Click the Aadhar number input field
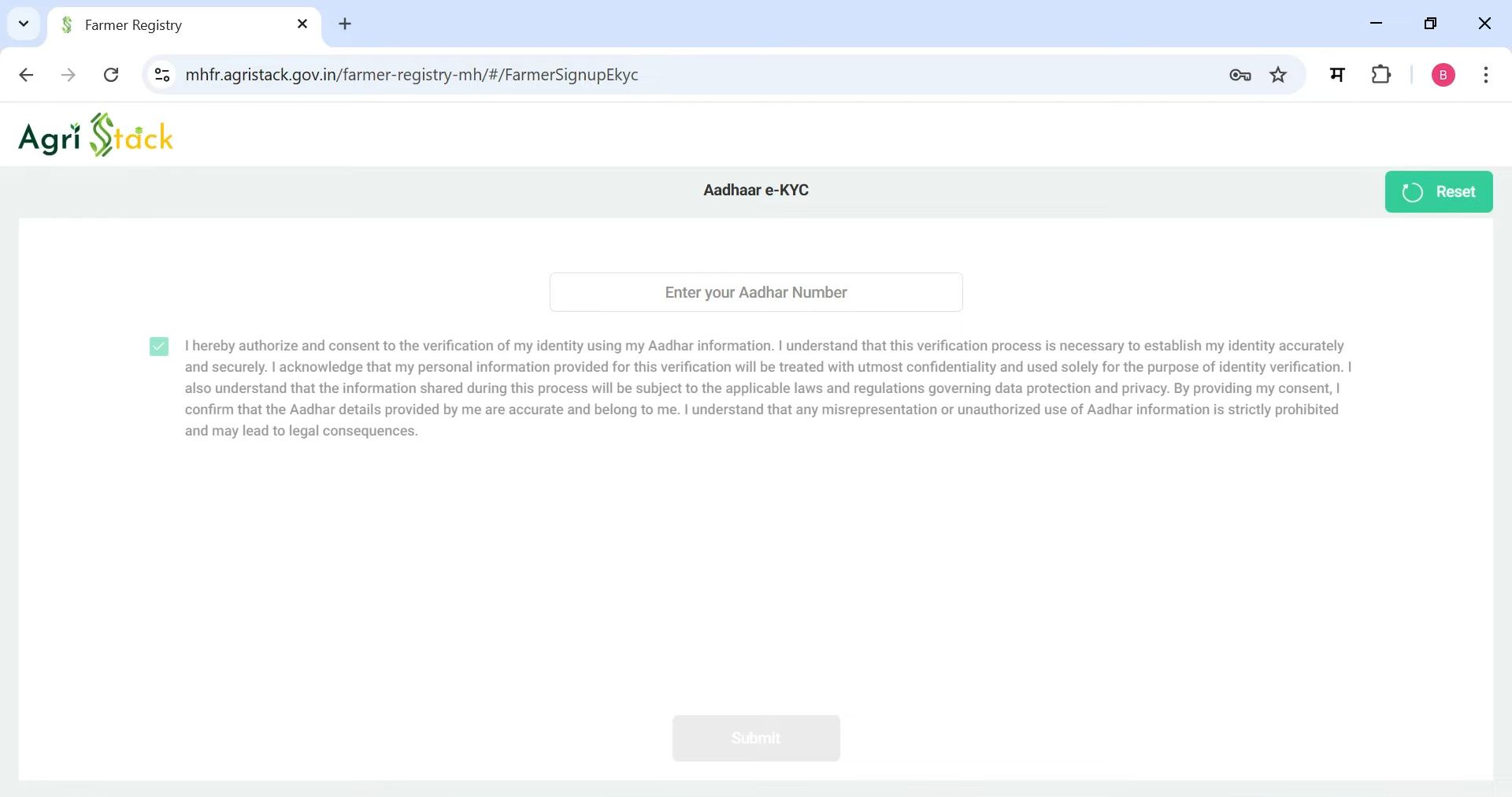 click(x=755, y=292)
